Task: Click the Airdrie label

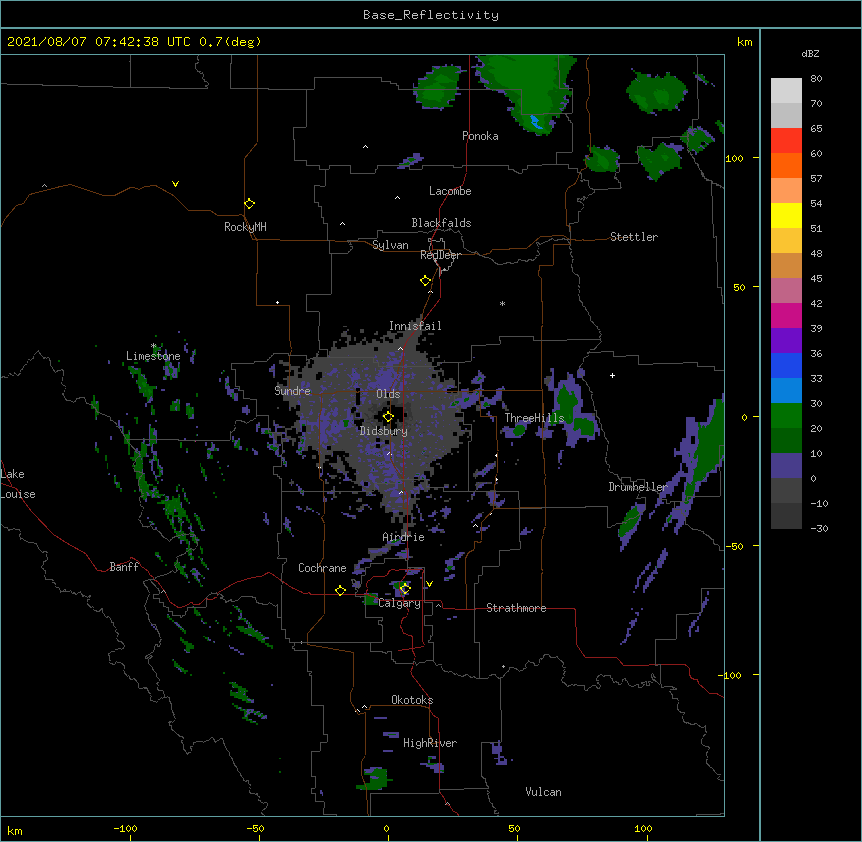Action: point(404,537)
